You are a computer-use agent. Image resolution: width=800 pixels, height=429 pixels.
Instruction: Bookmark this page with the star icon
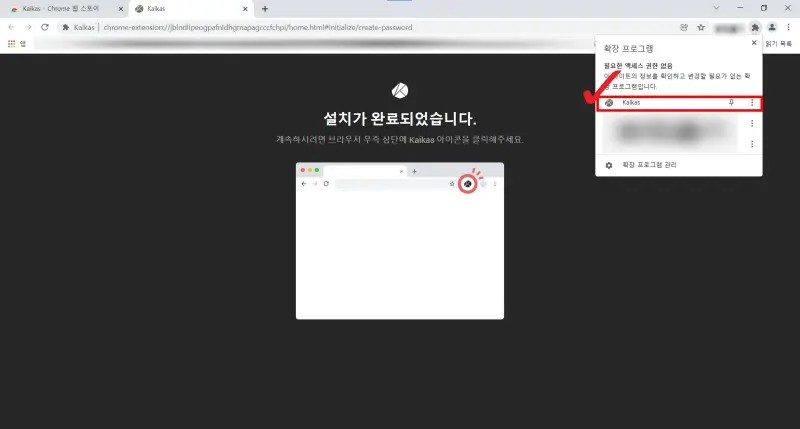(x=701, y=28)
